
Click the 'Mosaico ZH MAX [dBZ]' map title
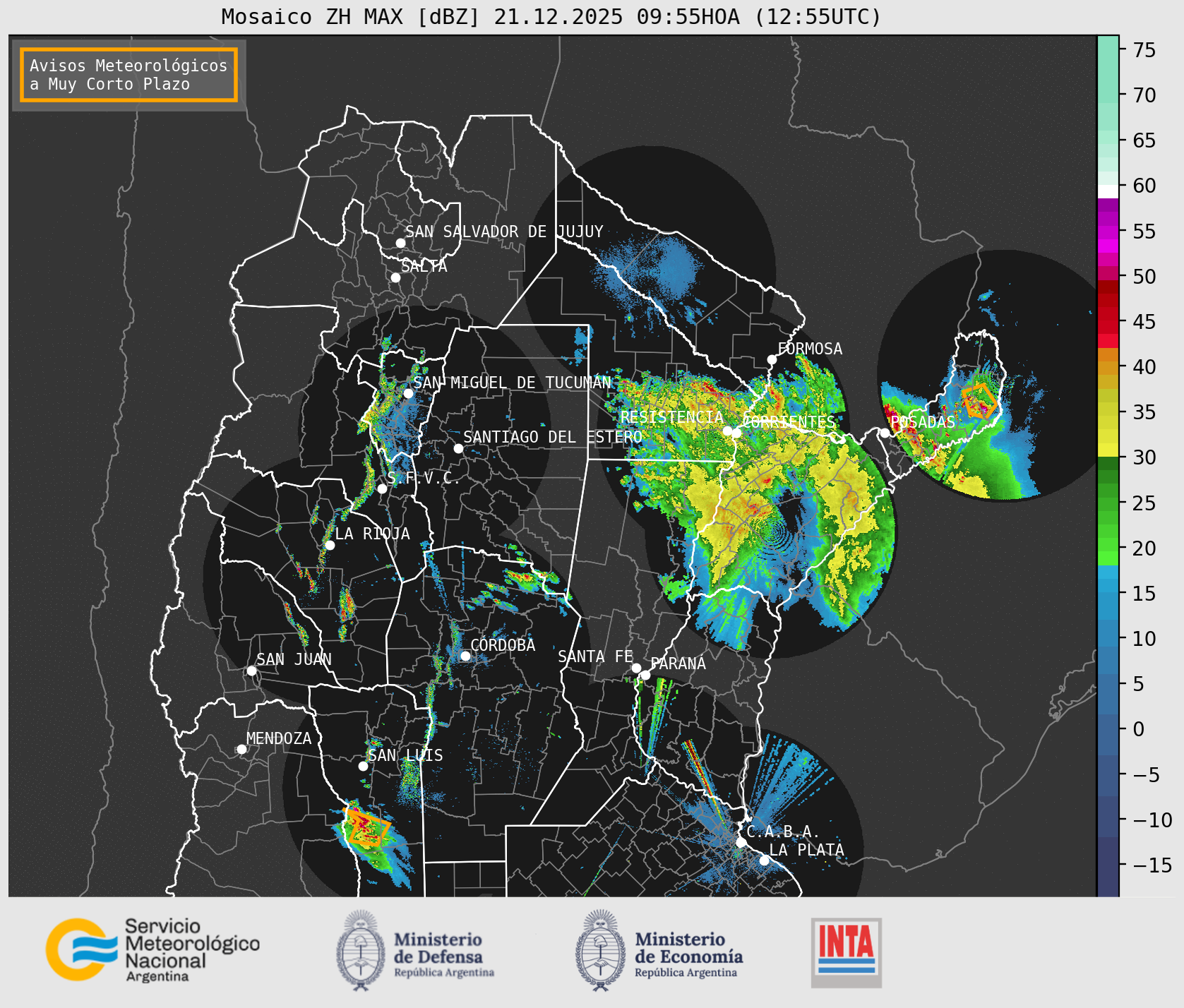[551, 16]
